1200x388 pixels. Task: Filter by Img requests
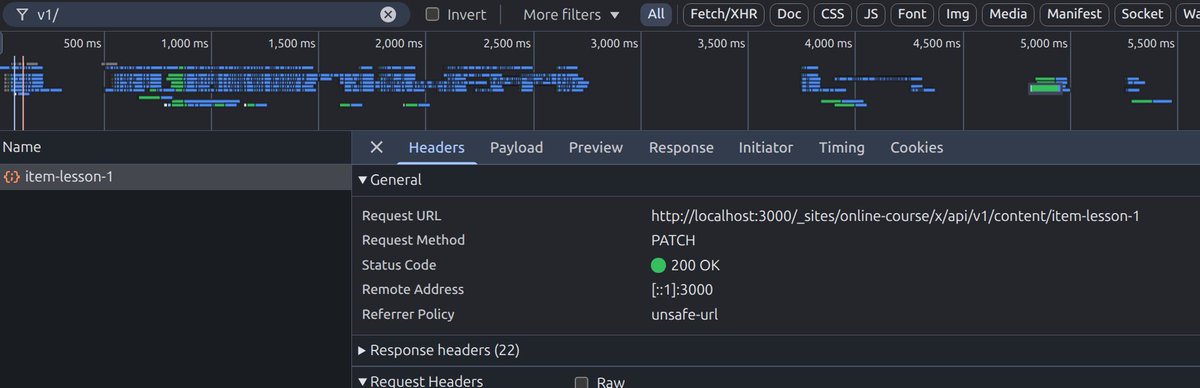pos(958,14)
